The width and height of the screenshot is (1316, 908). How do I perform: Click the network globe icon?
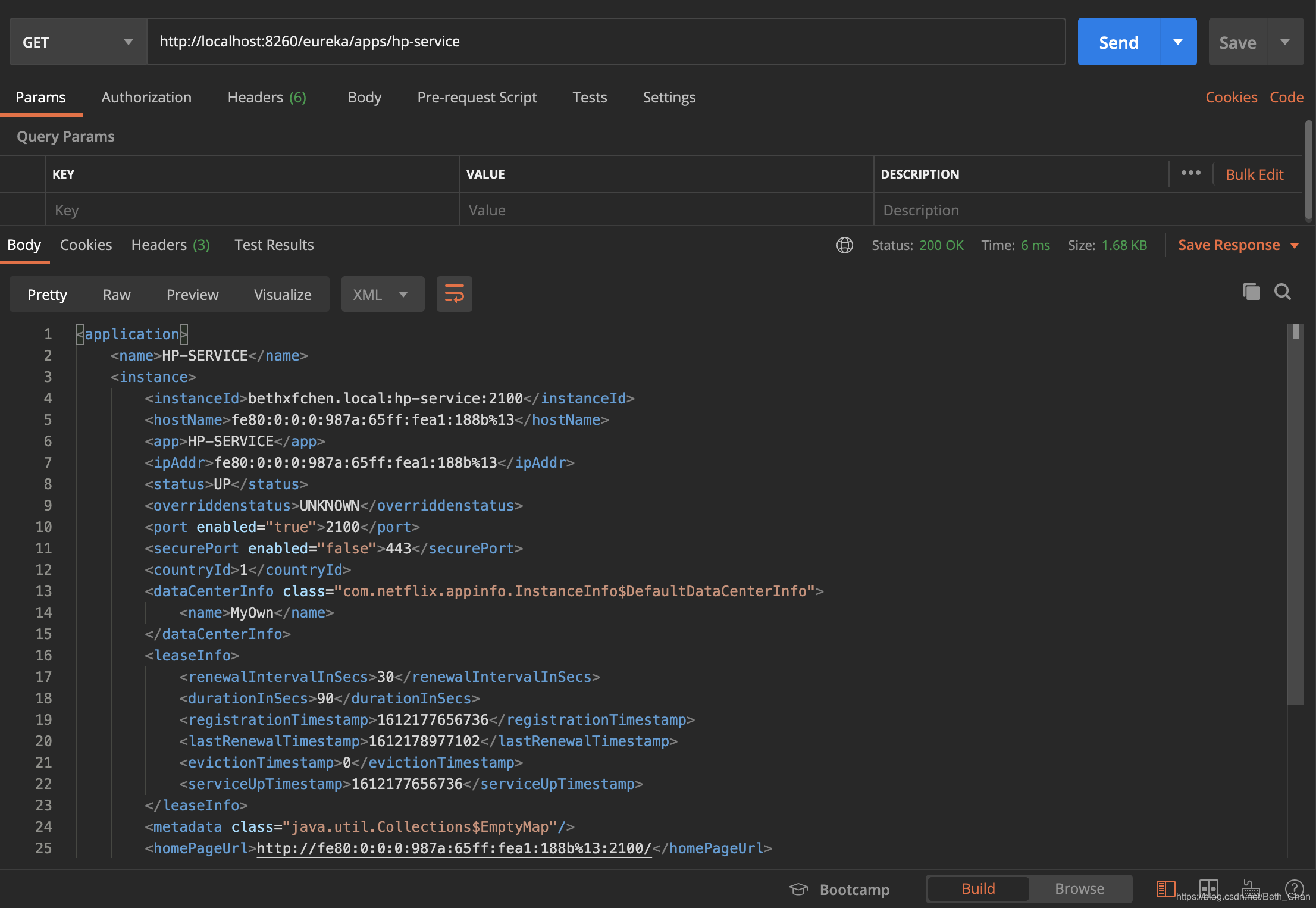[844, 245]
